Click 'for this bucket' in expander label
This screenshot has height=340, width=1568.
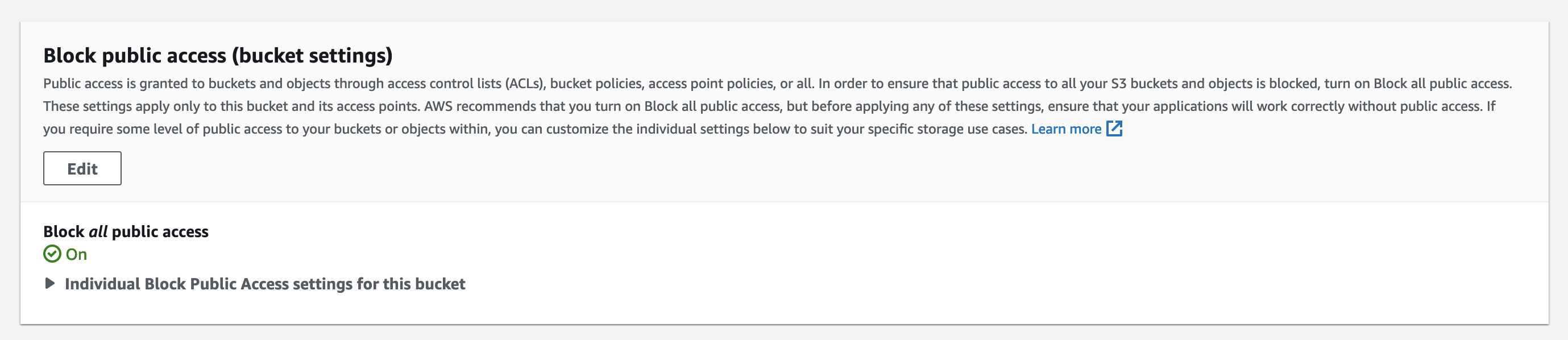pyautogui.click(x=411, y=284)
